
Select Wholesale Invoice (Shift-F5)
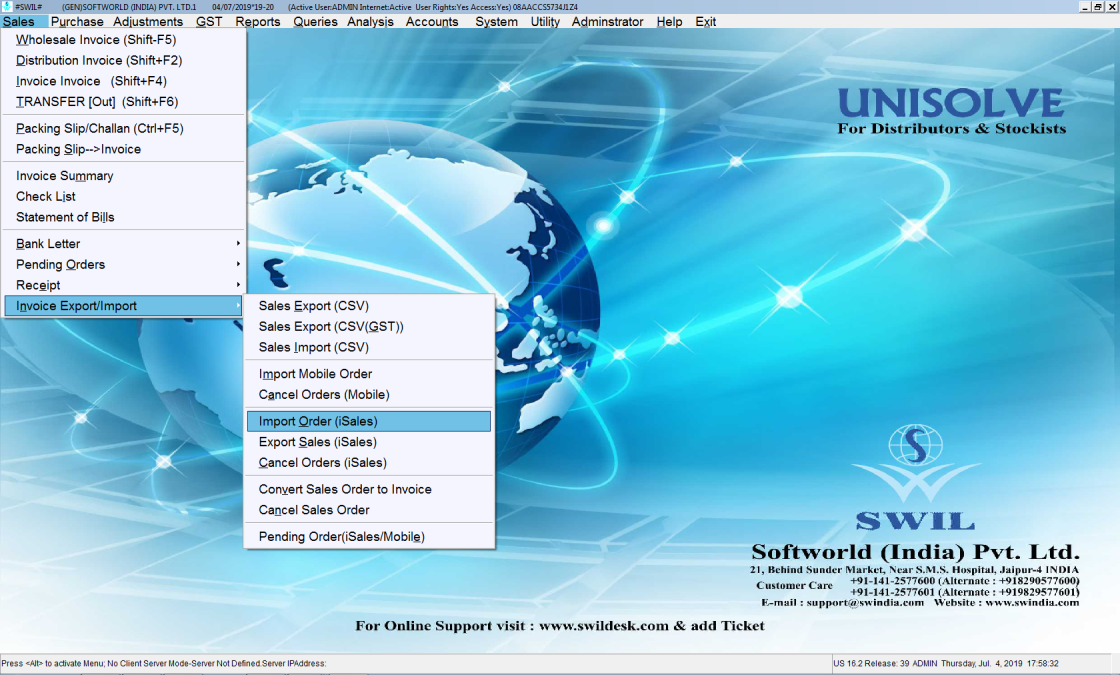point(124,40)
